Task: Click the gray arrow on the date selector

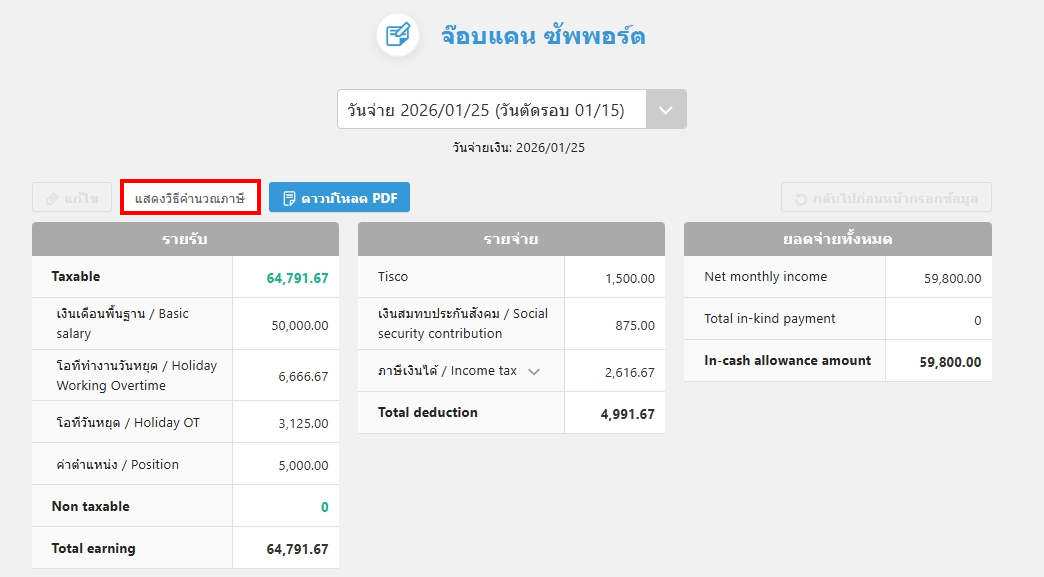Action: click(666, 110)
